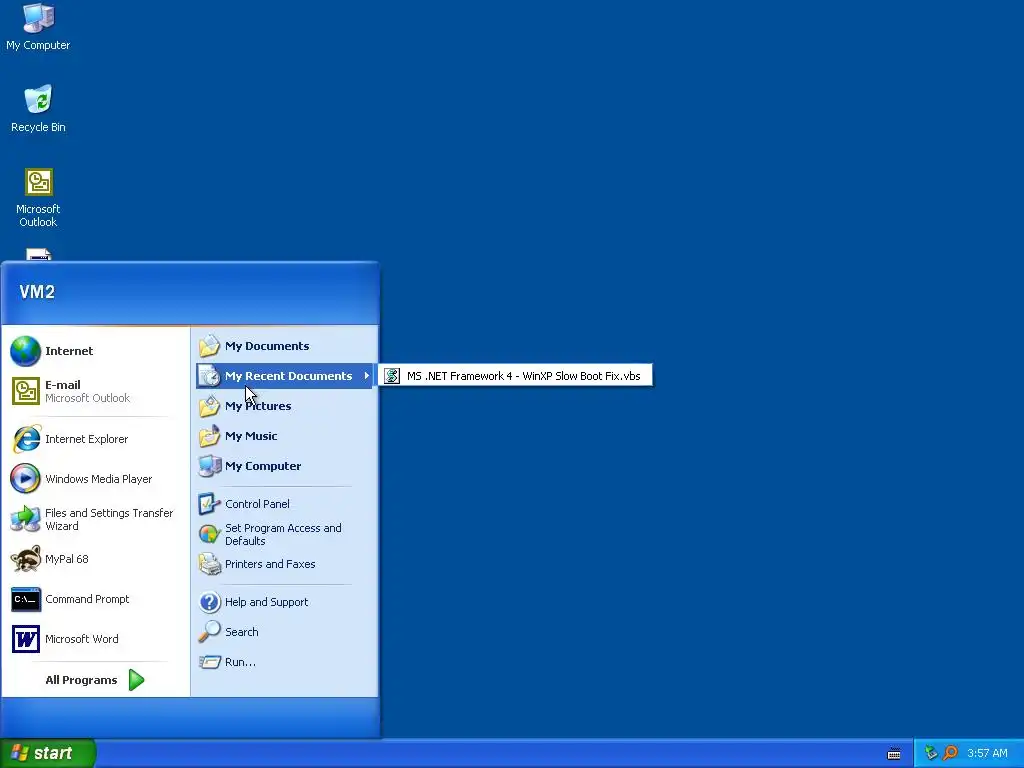1024x768 pixels.
Task: Start Files and Settings Transfer Wizard
Action: [x=95, y=519]
